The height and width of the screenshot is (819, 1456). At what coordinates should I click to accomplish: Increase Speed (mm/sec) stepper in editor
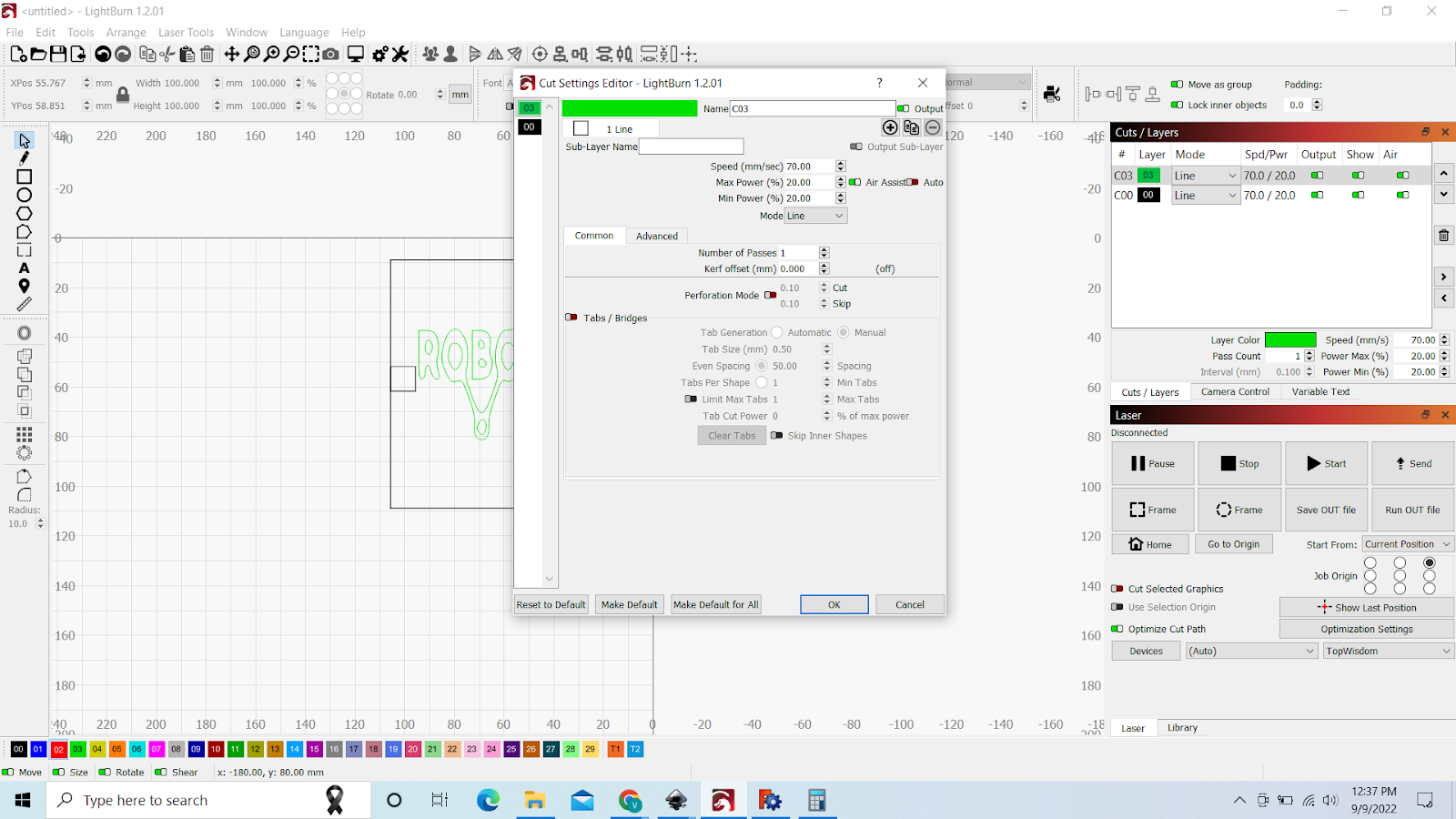pyautogui.click(x=841, y=164)
